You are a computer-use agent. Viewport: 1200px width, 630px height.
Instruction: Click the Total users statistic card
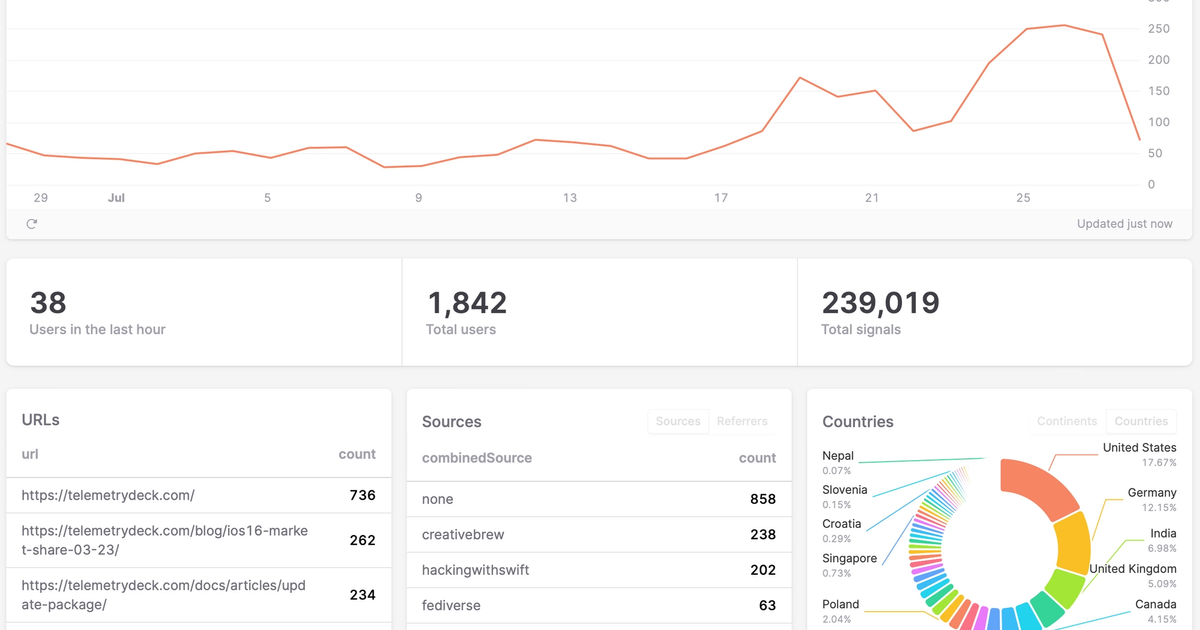click(596, 311)
